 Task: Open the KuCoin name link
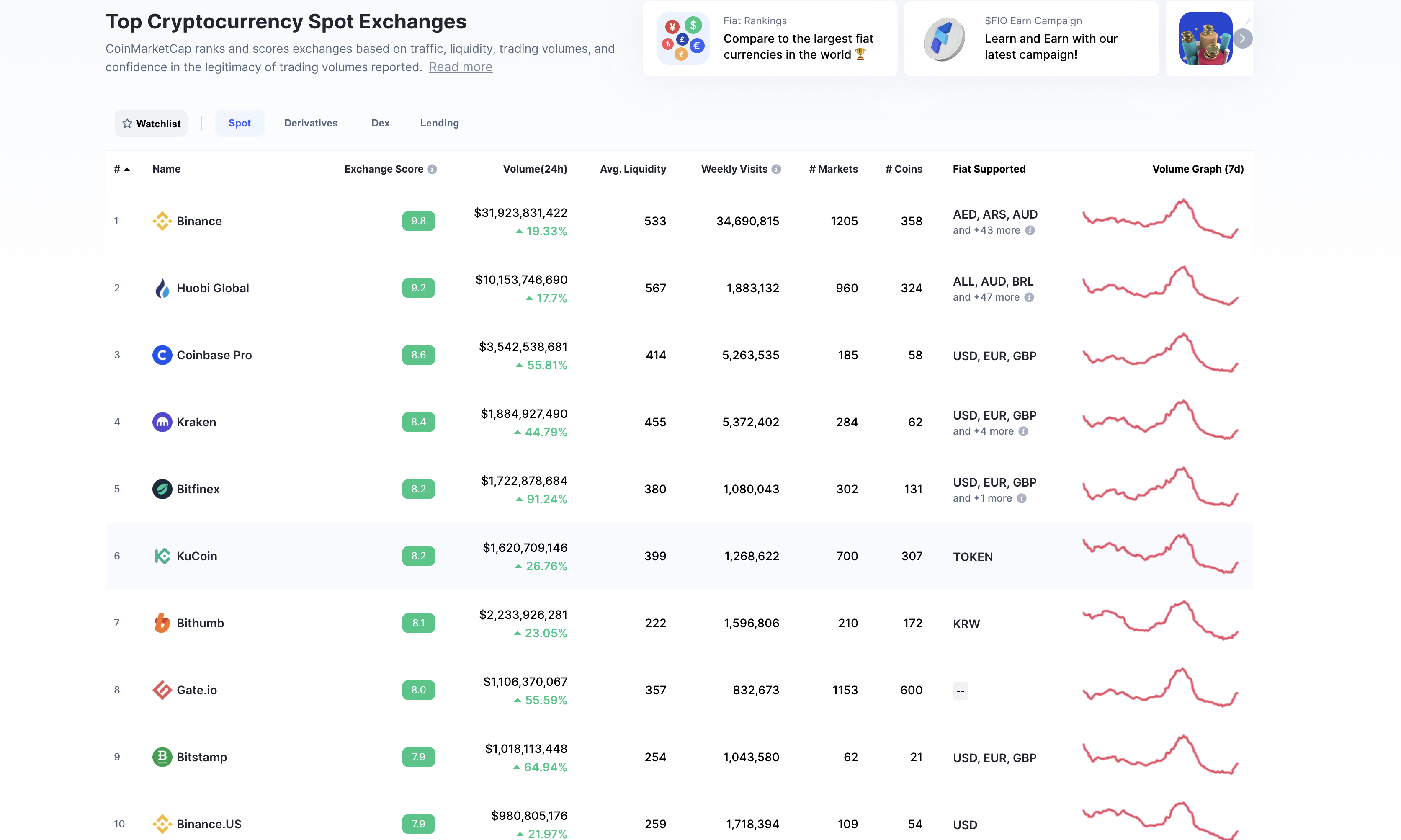[x=197, y=556]
